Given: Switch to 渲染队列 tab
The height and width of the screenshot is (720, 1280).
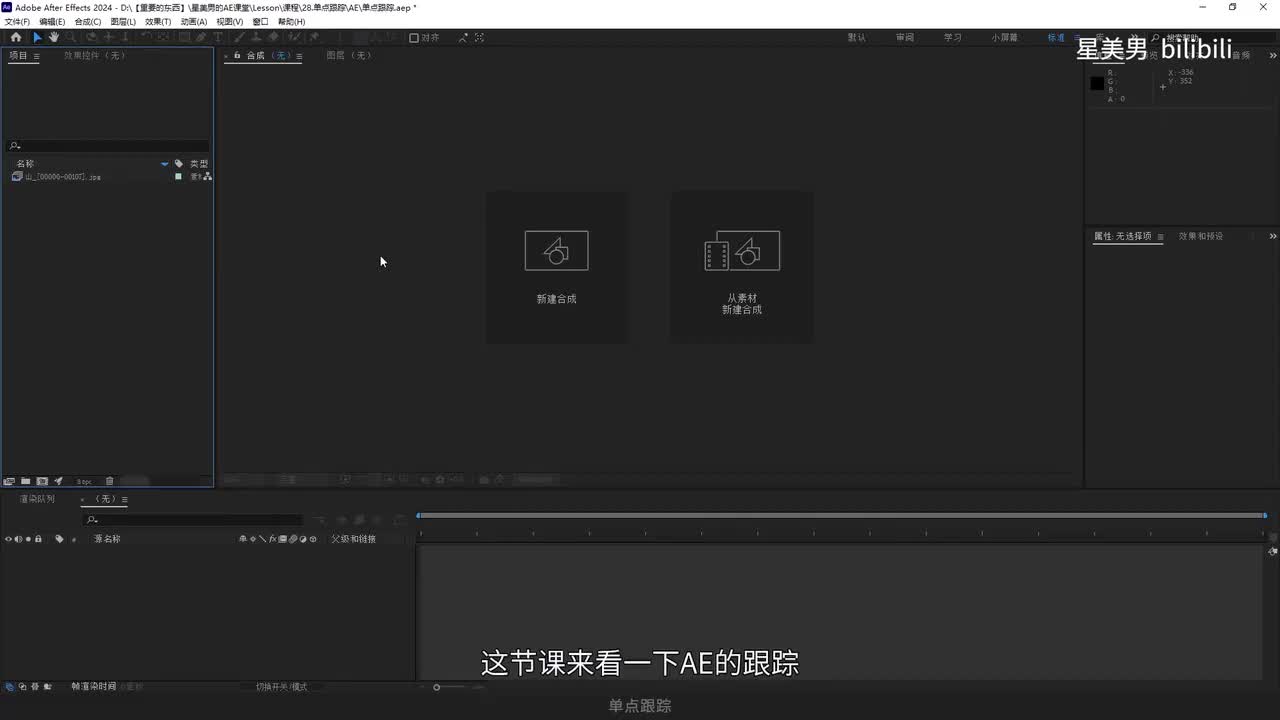Looking at the screenshot, I should click(x=37, y=499).
